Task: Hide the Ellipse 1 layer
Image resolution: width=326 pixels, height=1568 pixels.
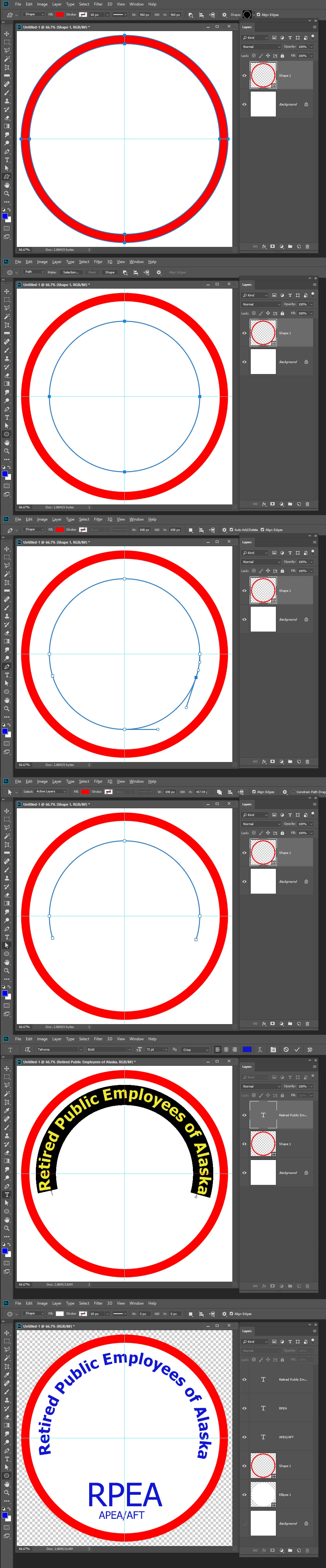Action: coord(245,1494)
